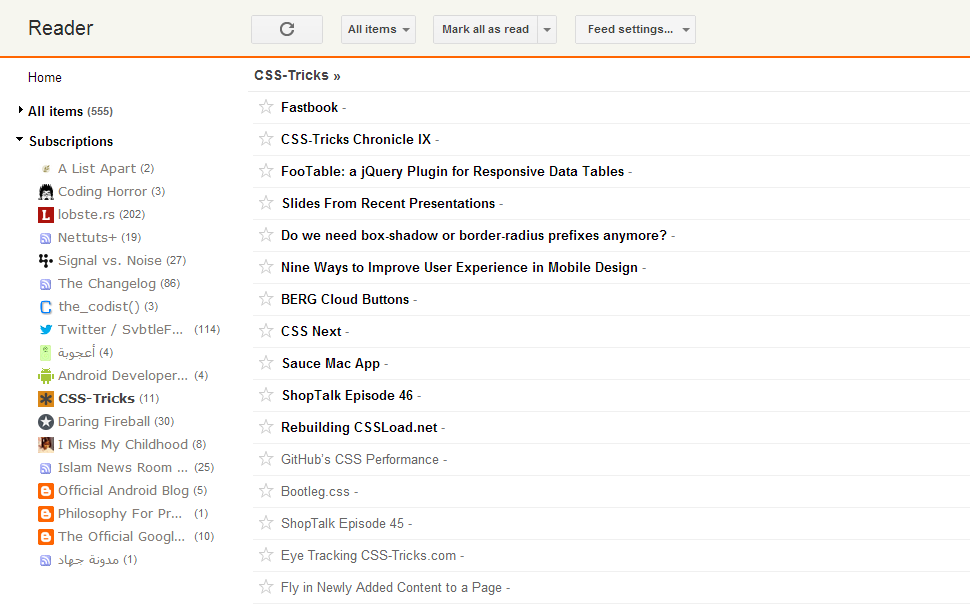This screenshot has width=970, height=604.
Task: Click The Official Googl... Blogger icon
Action: (x=46, y=537)
